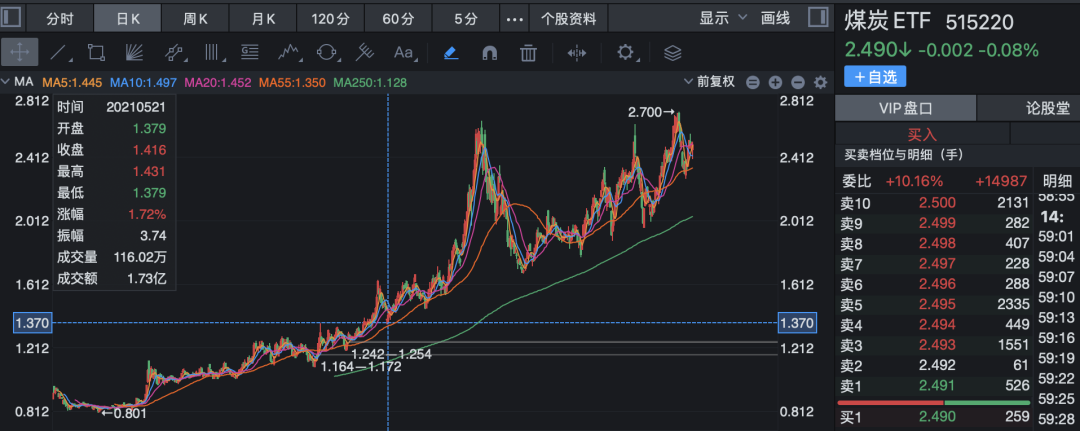Viewport: 1080px width, 431px height.
Task: Click the MA10:1.497 label
Action: tap(143, 83)
